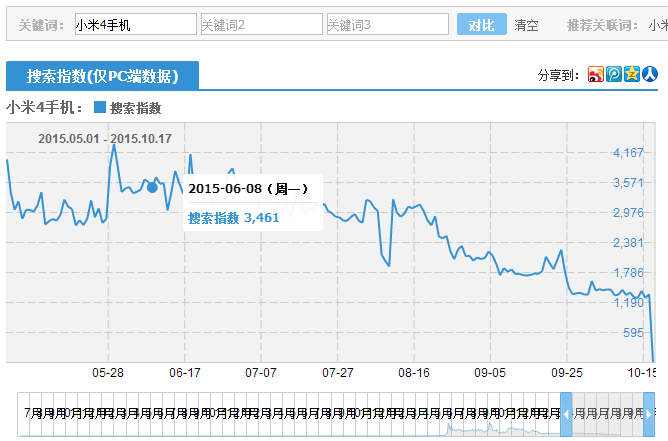Click the 关键词 label before the first field
This screenshot has width=668, height=441.
[41, 25]
